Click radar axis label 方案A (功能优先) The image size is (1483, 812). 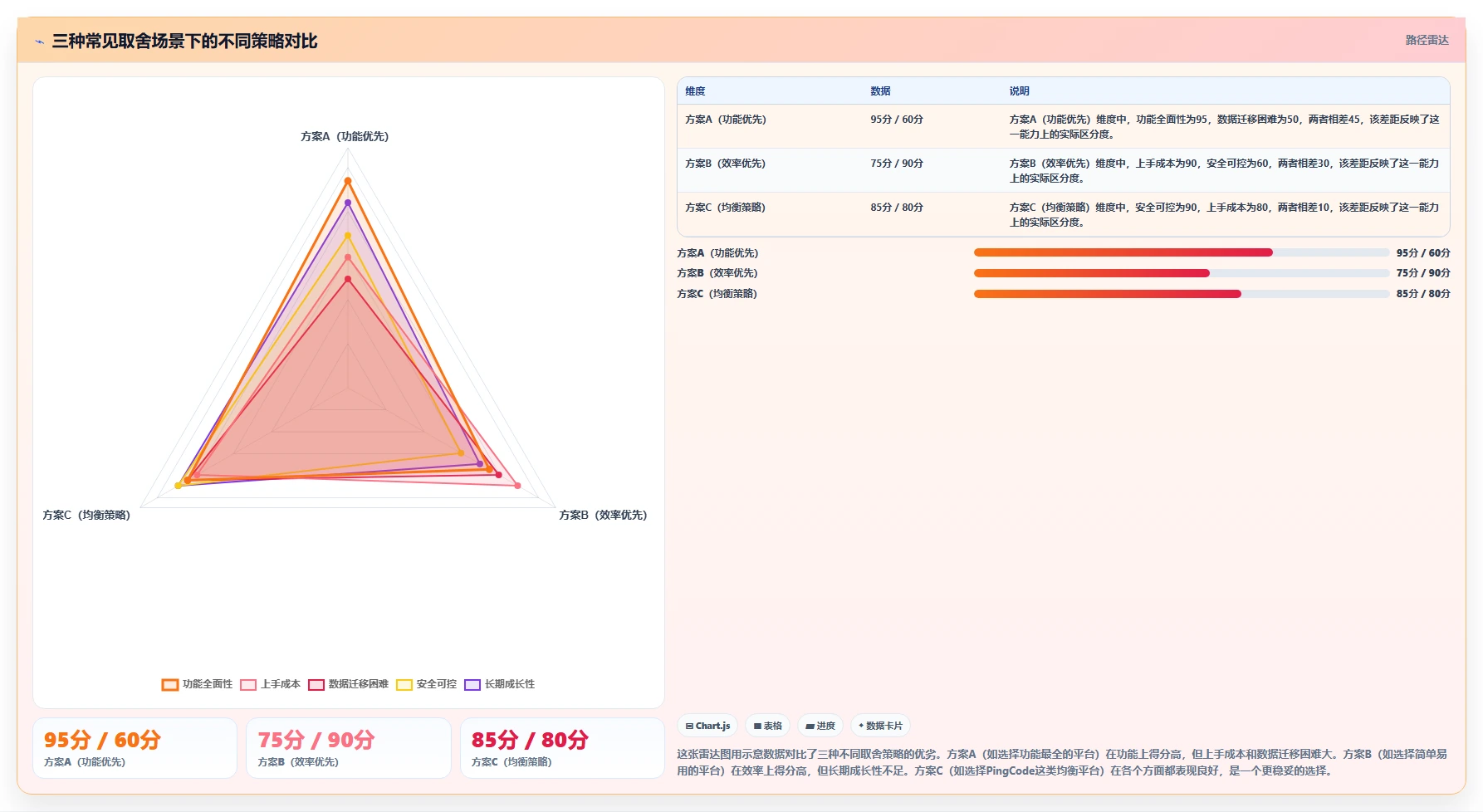tap(345, 136)
